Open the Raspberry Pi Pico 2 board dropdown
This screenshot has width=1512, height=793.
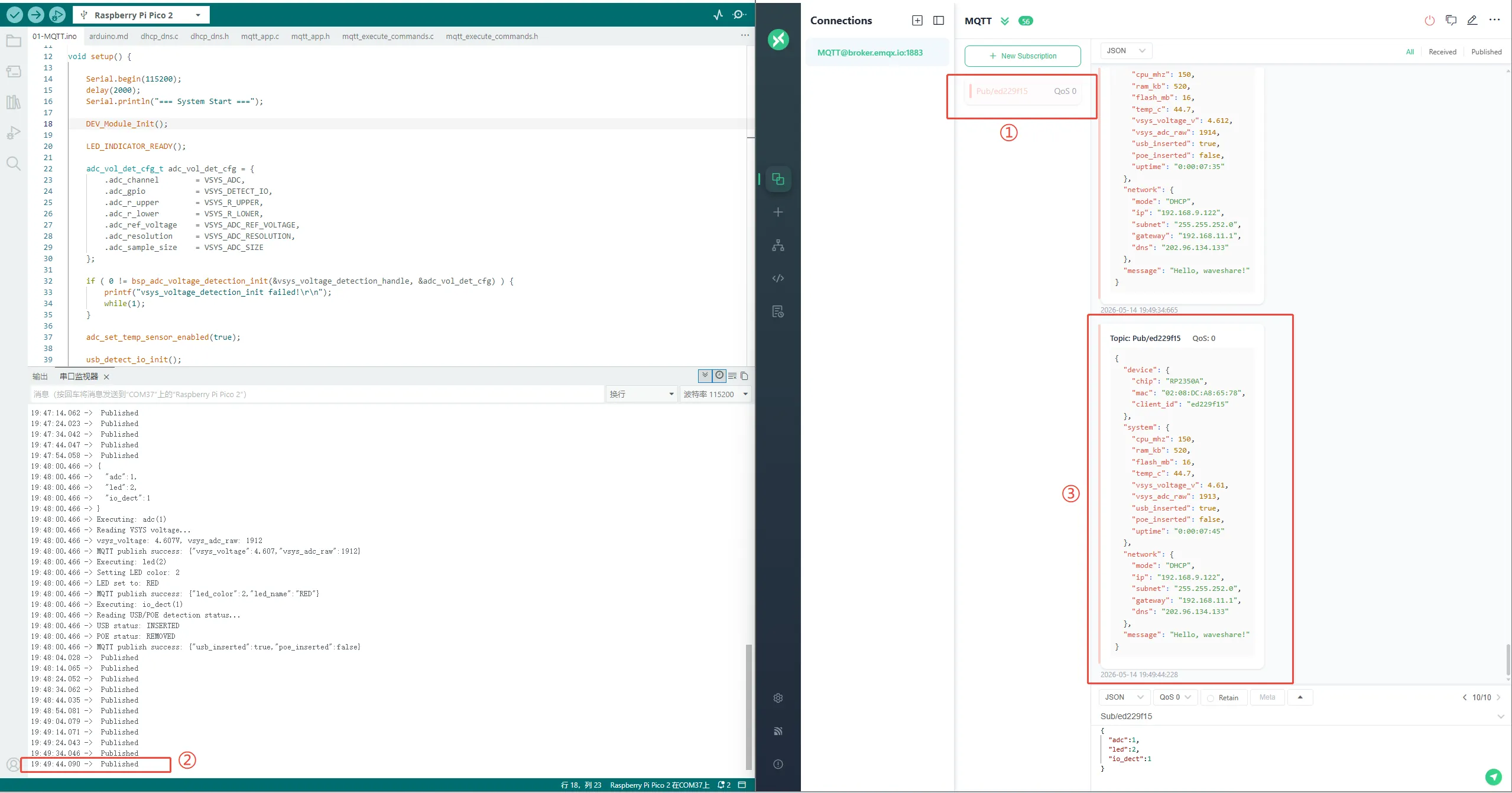(141, 15)
